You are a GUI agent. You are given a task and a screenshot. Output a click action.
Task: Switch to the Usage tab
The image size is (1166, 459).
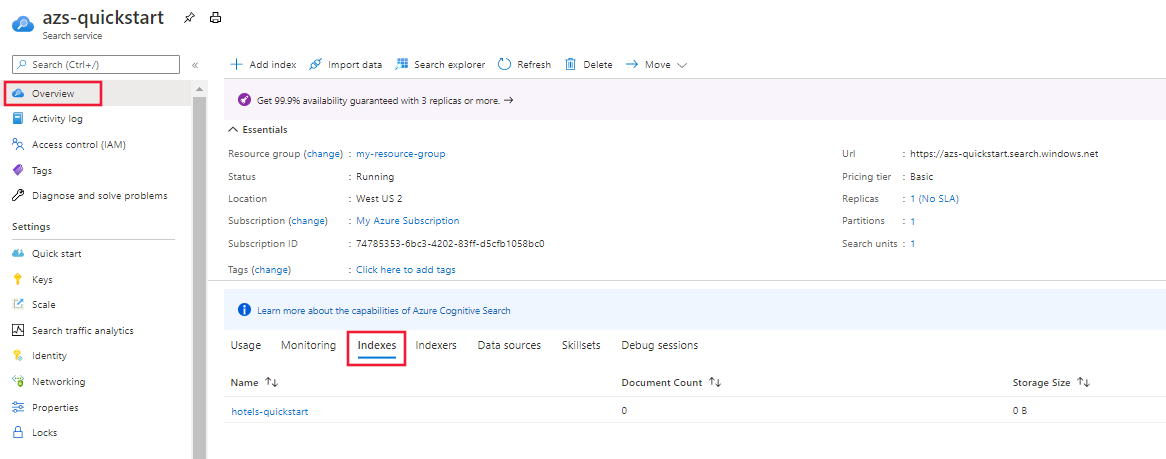[245, 345]
